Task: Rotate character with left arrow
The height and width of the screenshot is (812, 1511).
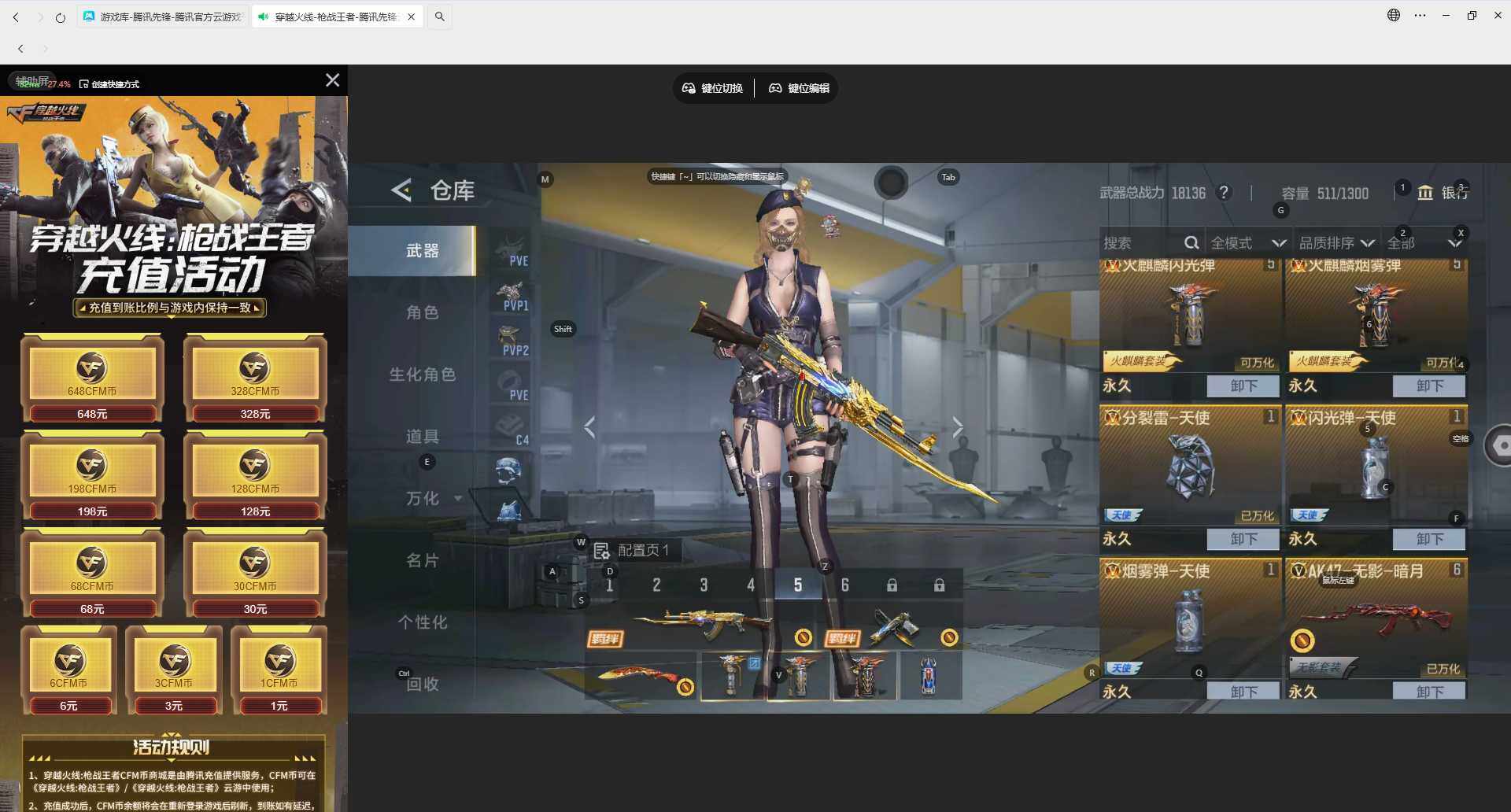Action: [x=590, y=427]
